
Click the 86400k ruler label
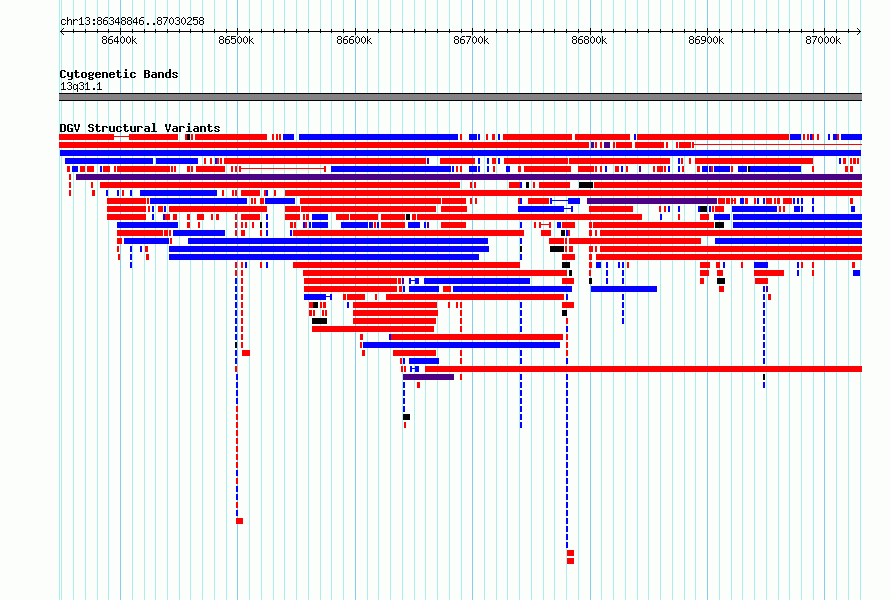(119, 40)
